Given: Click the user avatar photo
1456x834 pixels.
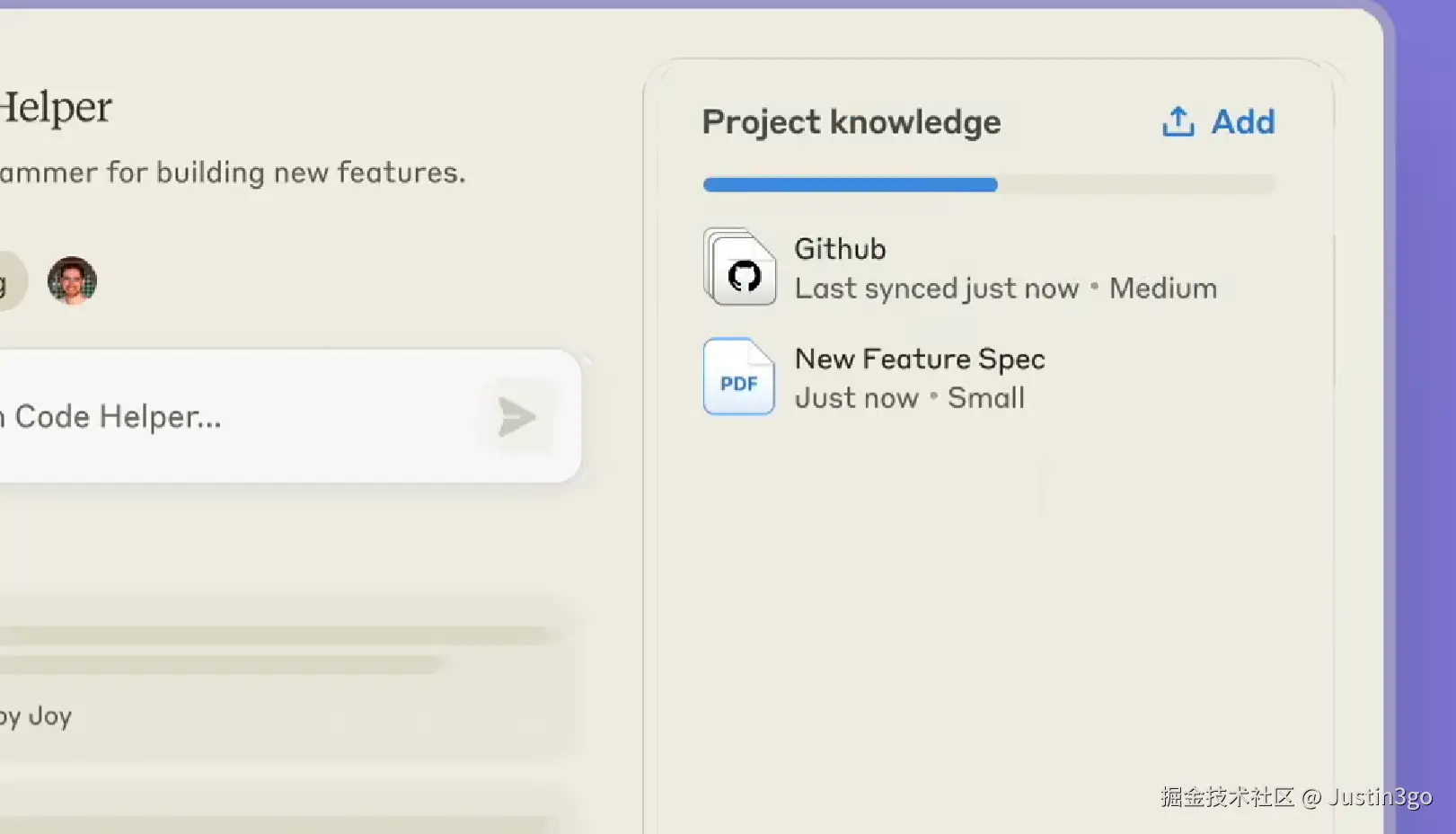Looking at the screenshot, I should [x=72, y=281].
